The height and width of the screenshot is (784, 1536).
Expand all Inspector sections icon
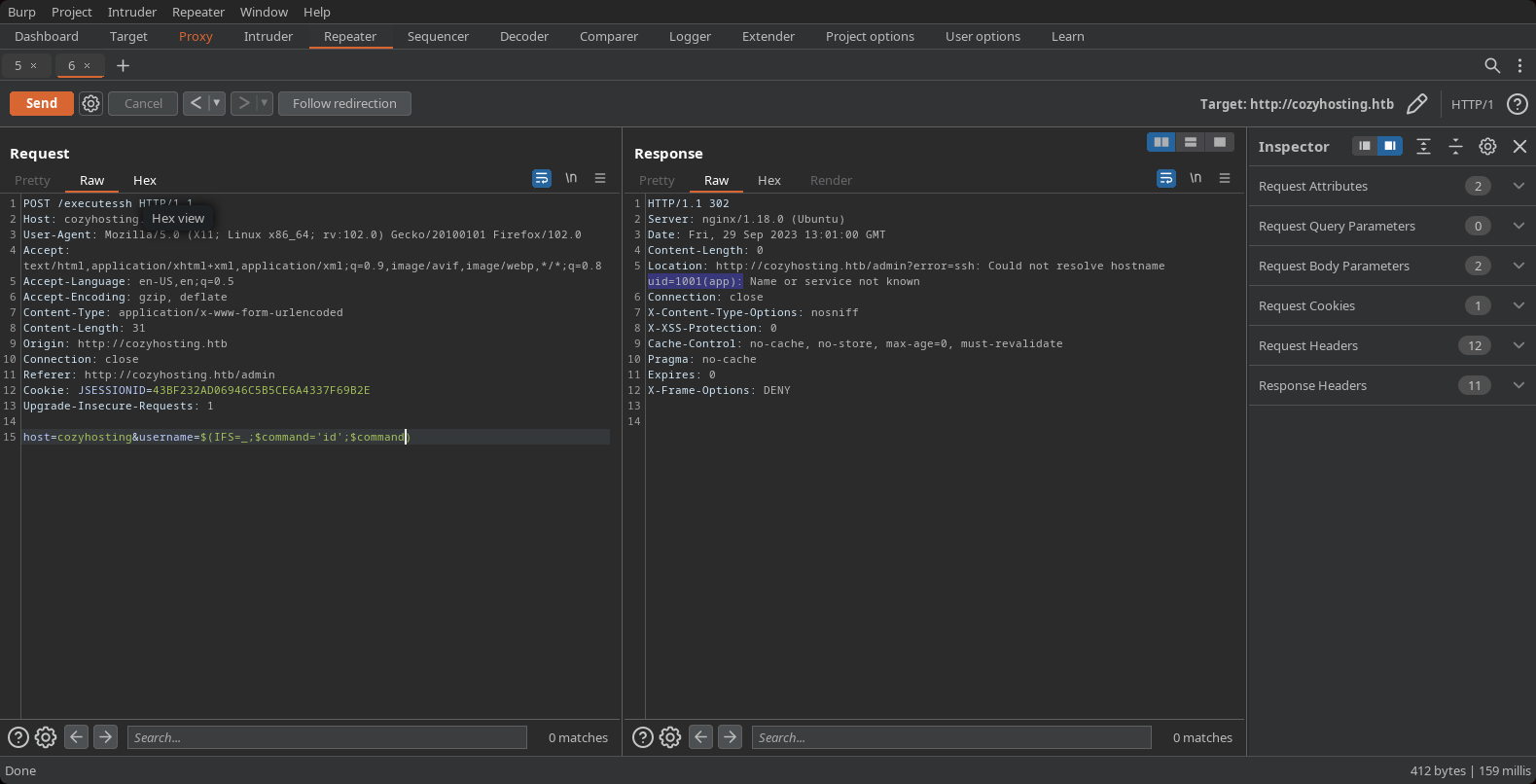(1423, 146)
